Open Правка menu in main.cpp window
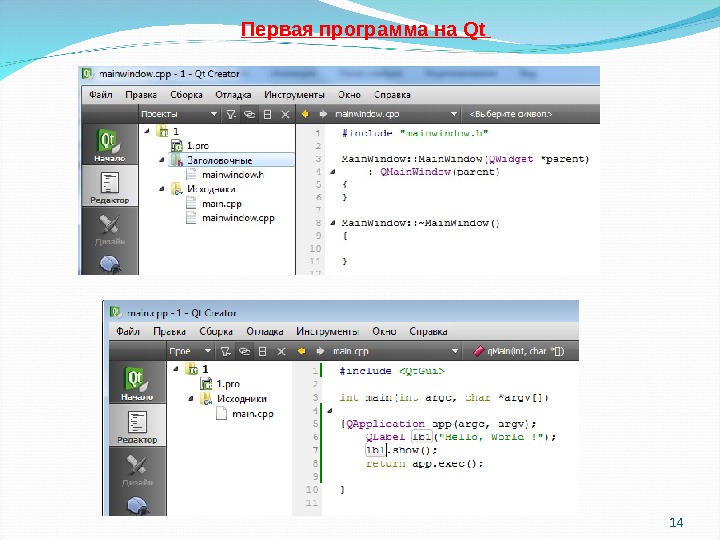 [169, 331]
